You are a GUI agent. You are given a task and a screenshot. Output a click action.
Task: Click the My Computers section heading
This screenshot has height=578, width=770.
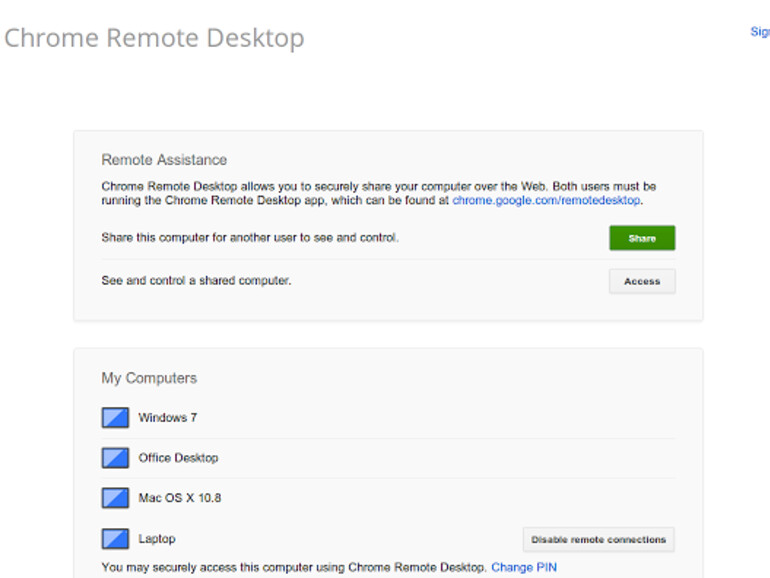click(149, 378)
